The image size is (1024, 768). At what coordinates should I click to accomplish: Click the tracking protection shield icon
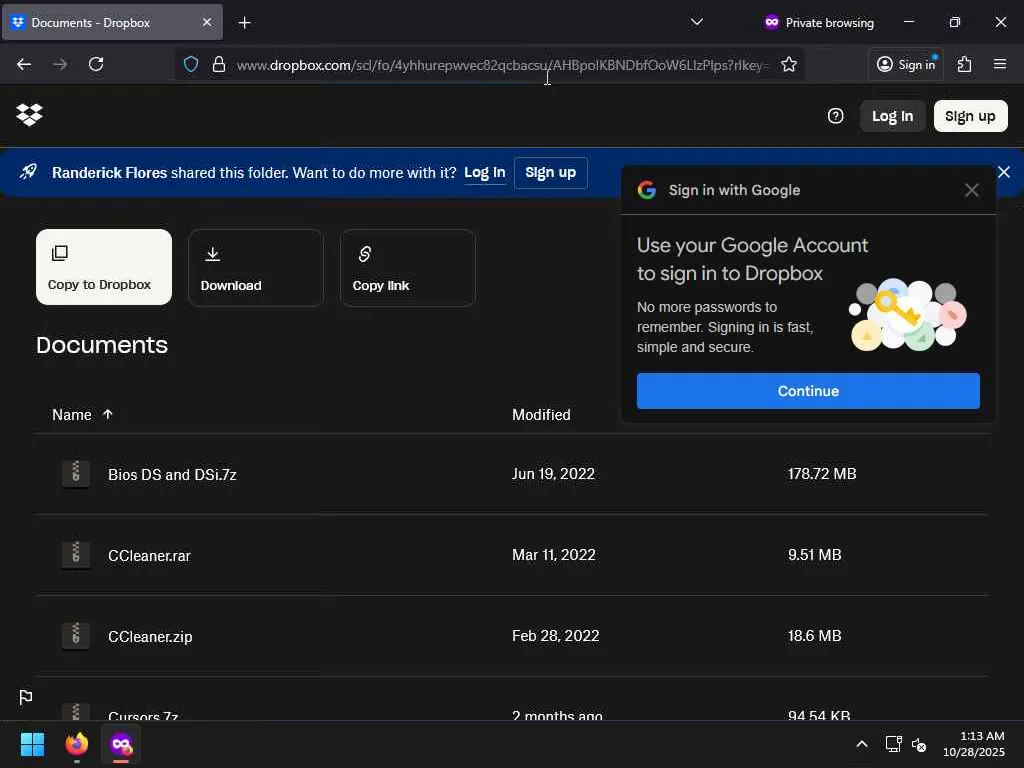pyautogui.click(x=191, y=64)
